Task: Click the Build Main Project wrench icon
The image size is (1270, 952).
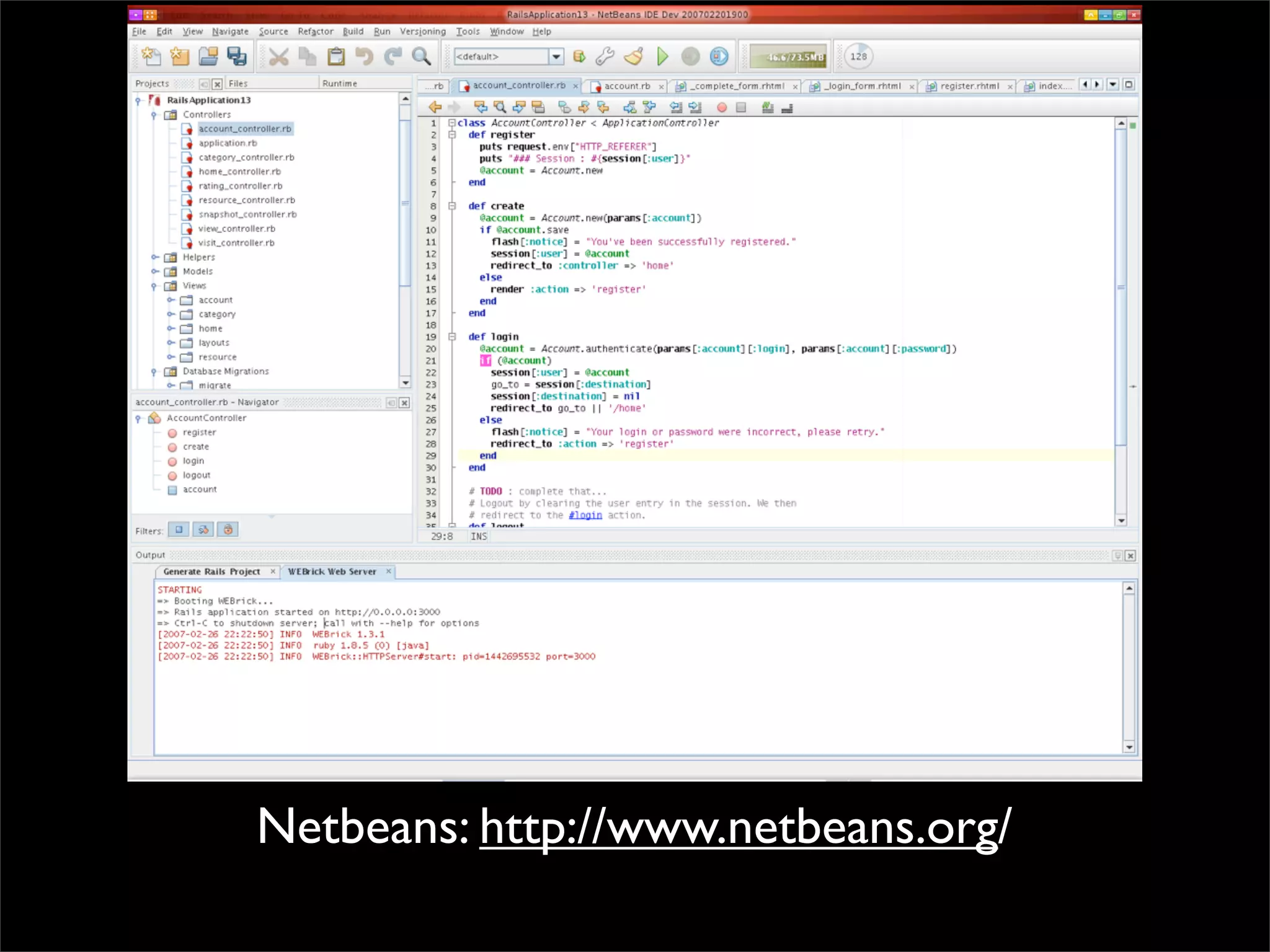Action: click(605, 56)
